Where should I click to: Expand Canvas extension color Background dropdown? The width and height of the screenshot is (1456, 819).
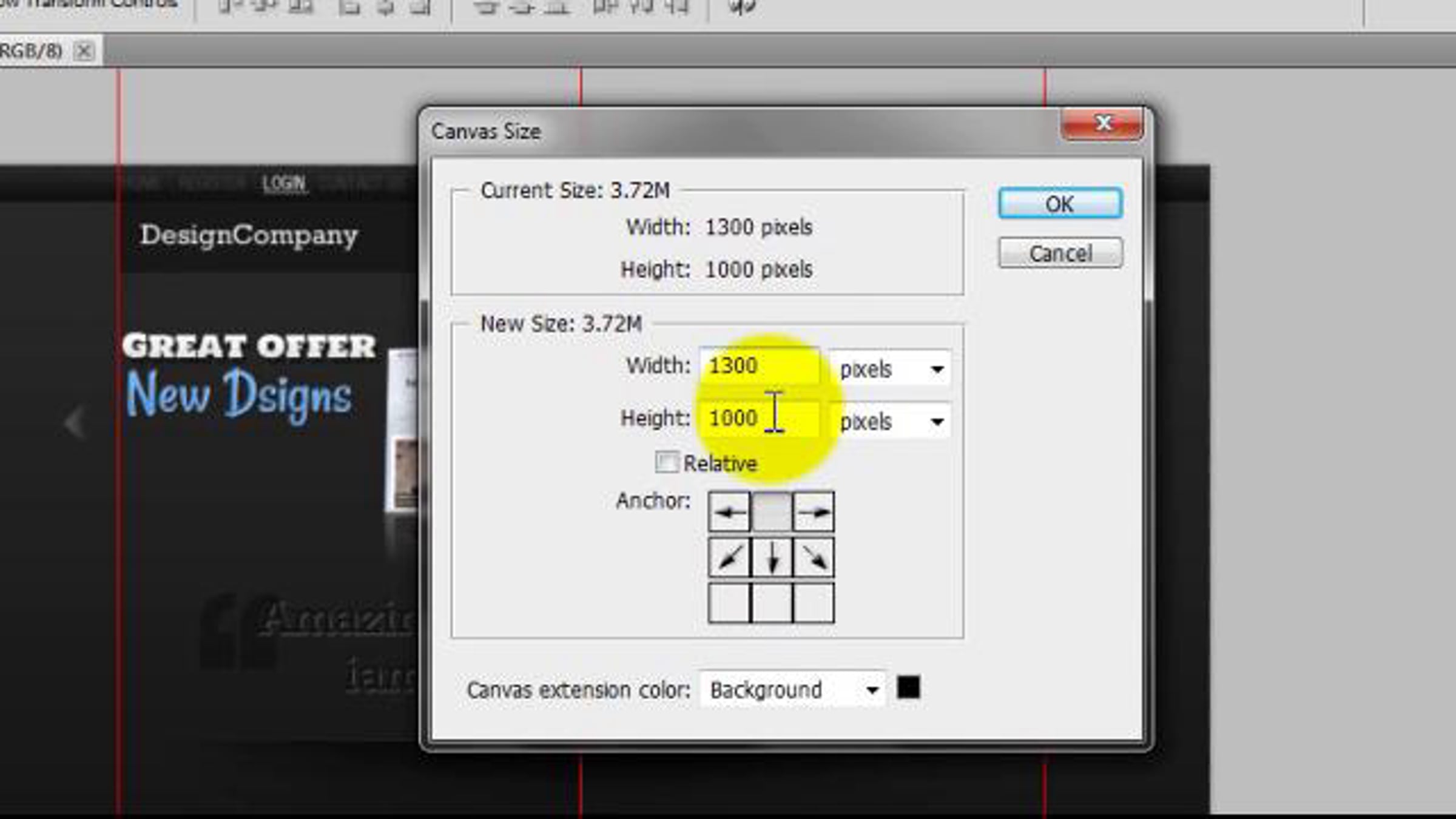click(792, 690)
